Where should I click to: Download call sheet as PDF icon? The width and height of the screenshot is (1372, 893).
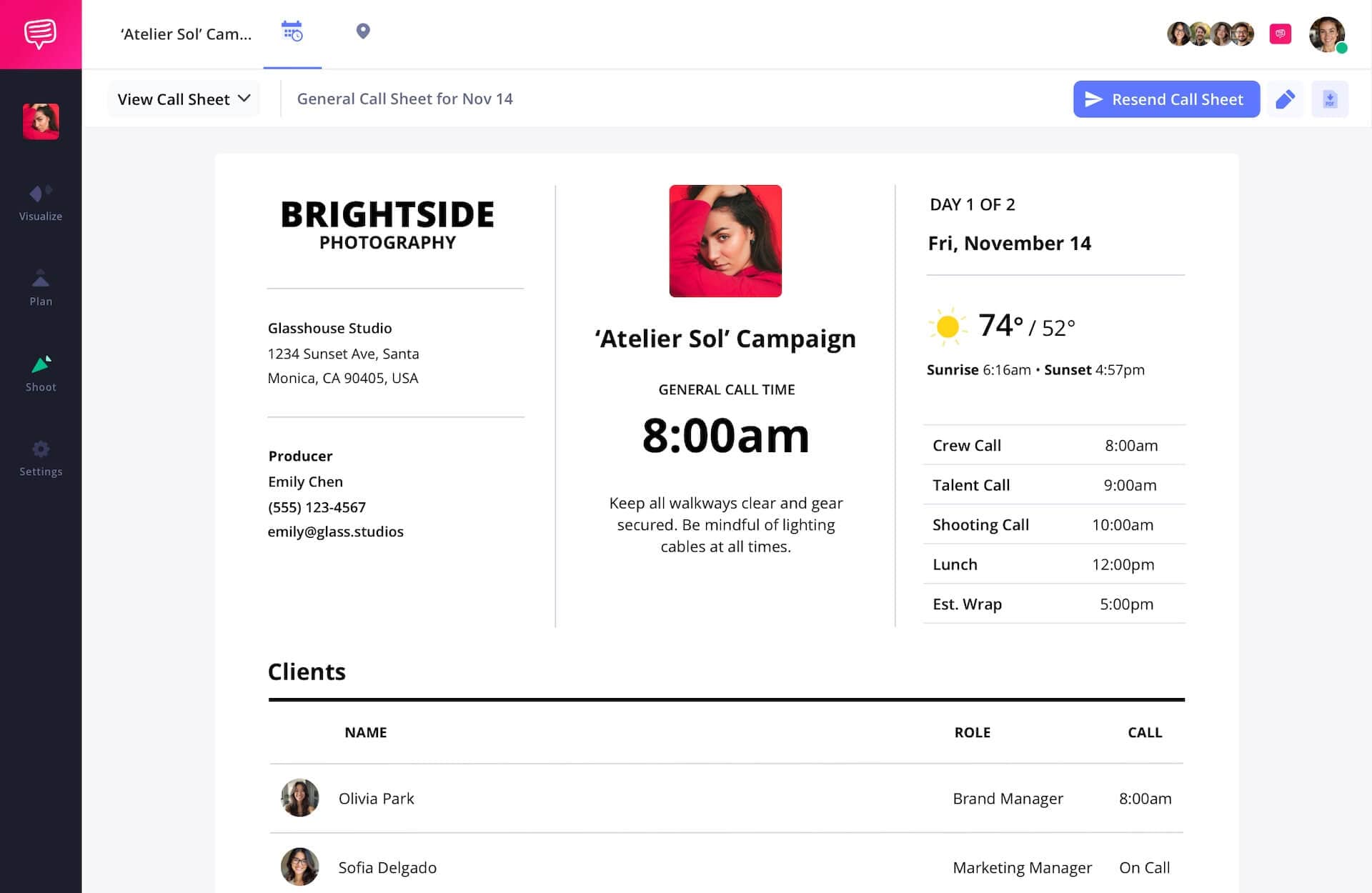(1330, 99)
